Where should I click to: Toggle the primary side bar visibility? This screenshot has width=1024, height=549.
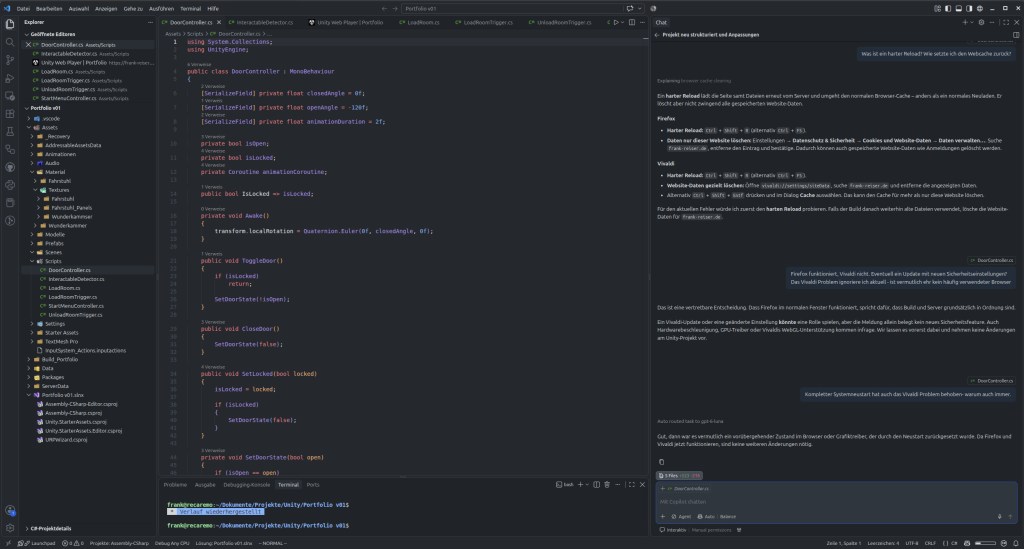pyautogui.click(x=948, y=8)
